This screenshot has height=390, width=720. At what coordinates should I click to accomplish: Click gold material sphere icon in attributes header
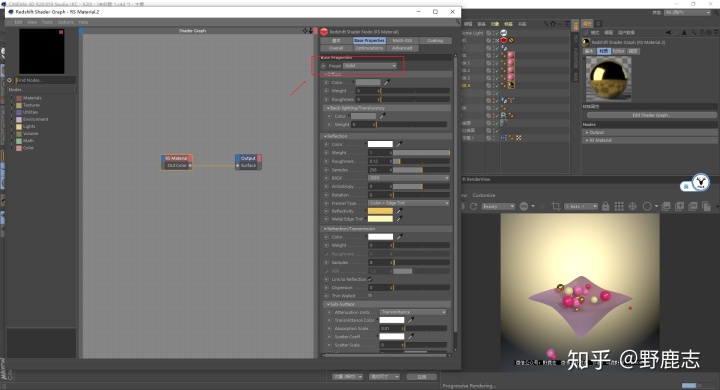tap(586, 42)
